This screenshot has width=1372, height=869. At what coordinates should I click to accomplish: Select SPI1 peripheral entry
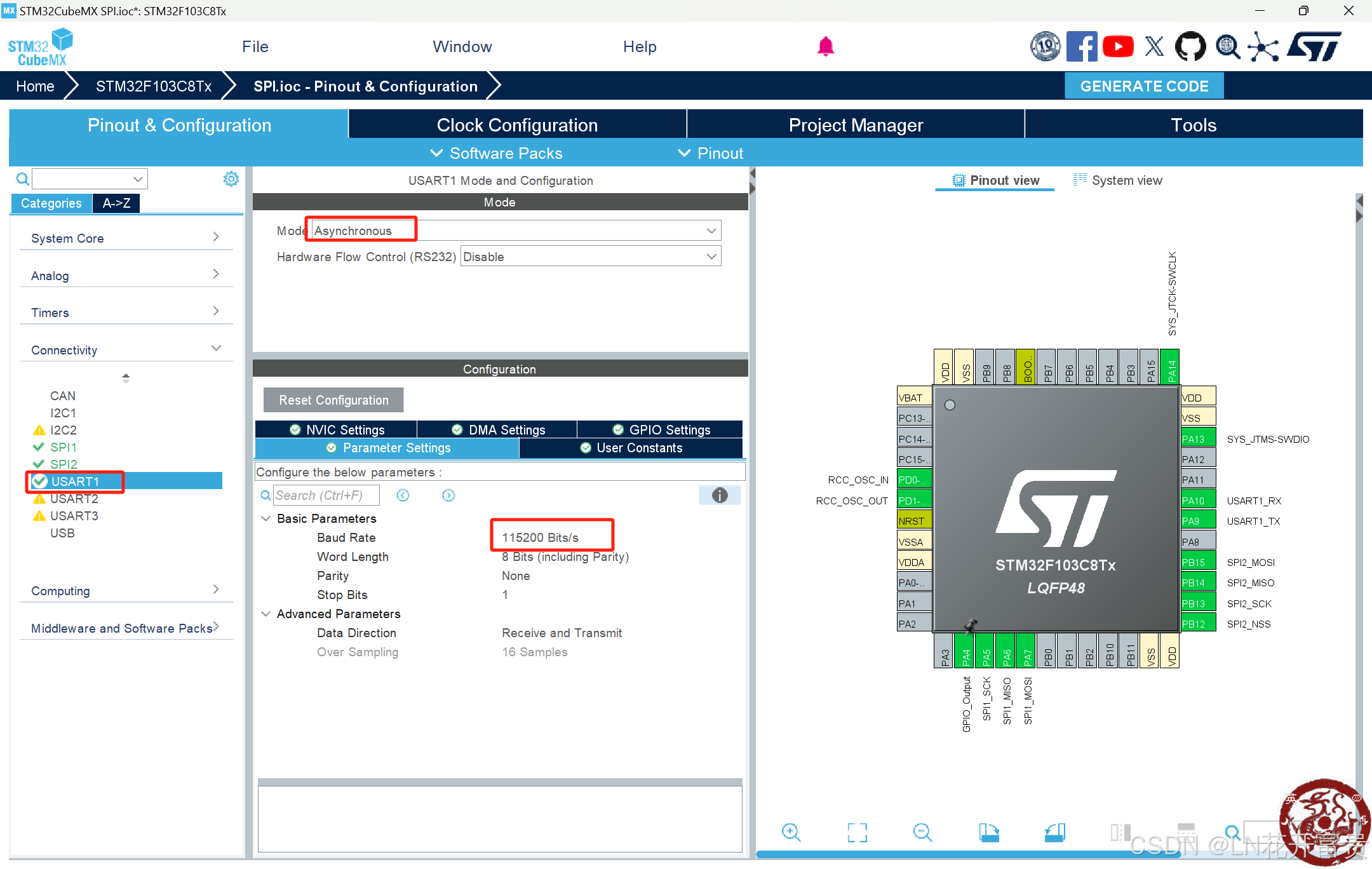click(x=64, y=447)
